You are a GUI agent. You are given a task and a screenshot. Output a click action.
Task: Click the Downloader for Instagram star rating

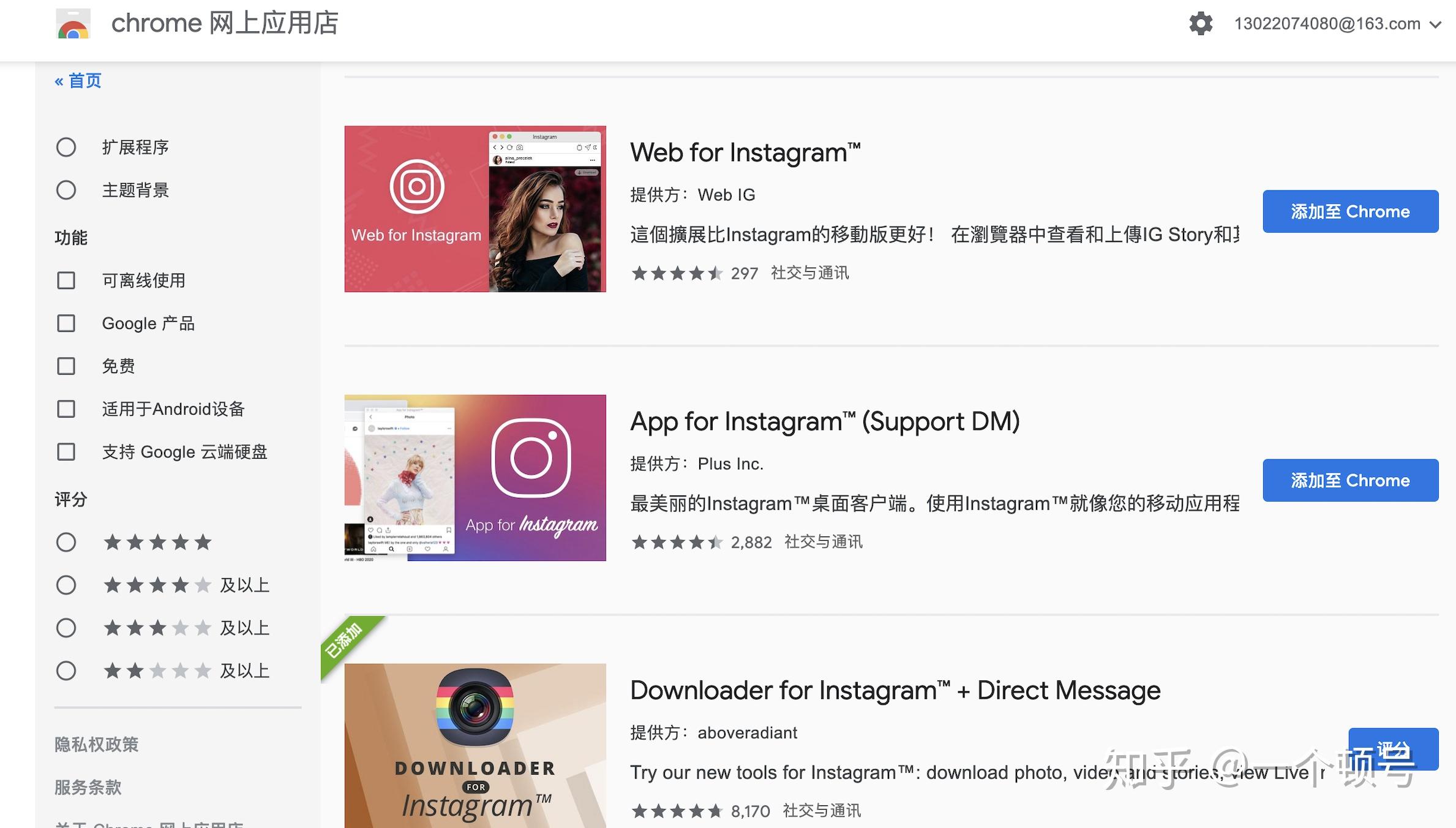pyautogui.click(x=677, y=811)
